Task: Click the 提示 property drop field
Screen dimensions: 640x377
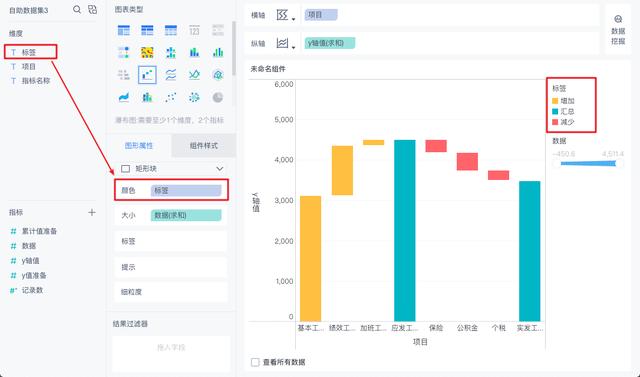Action: coord(171,267)
